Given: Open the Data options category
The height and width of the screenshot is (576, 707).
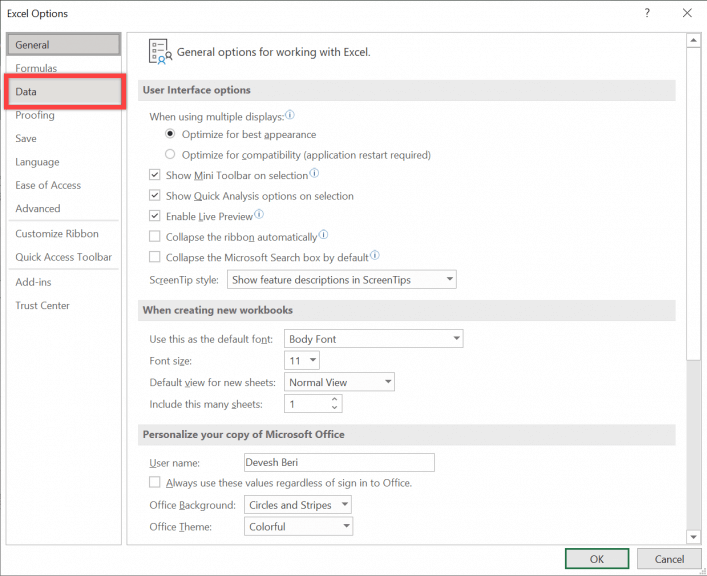Looking at the screenshot, I should coord(64,92).
